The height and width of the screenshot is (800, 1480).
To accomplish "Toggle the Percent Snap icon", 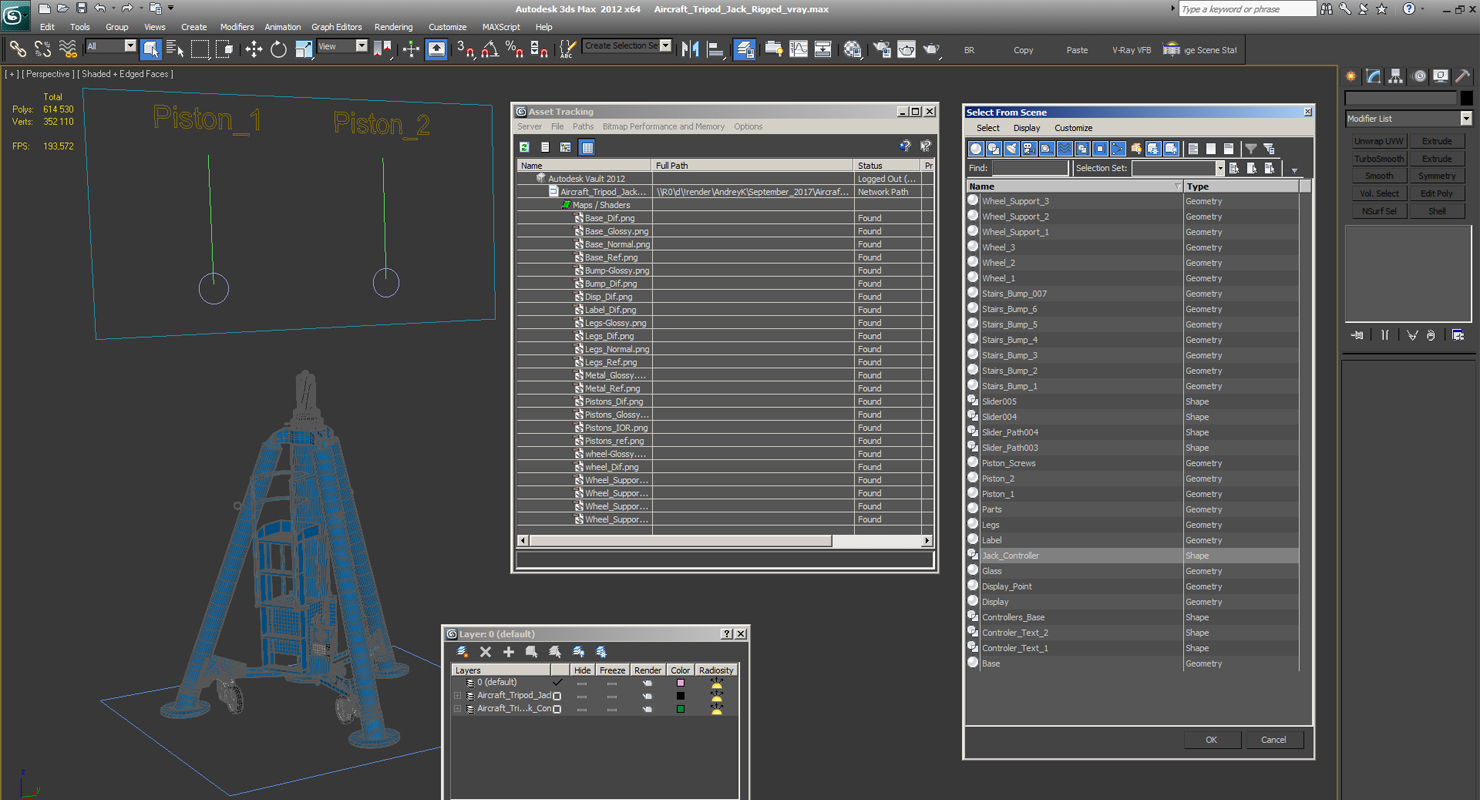I will [x=514, y=49].
